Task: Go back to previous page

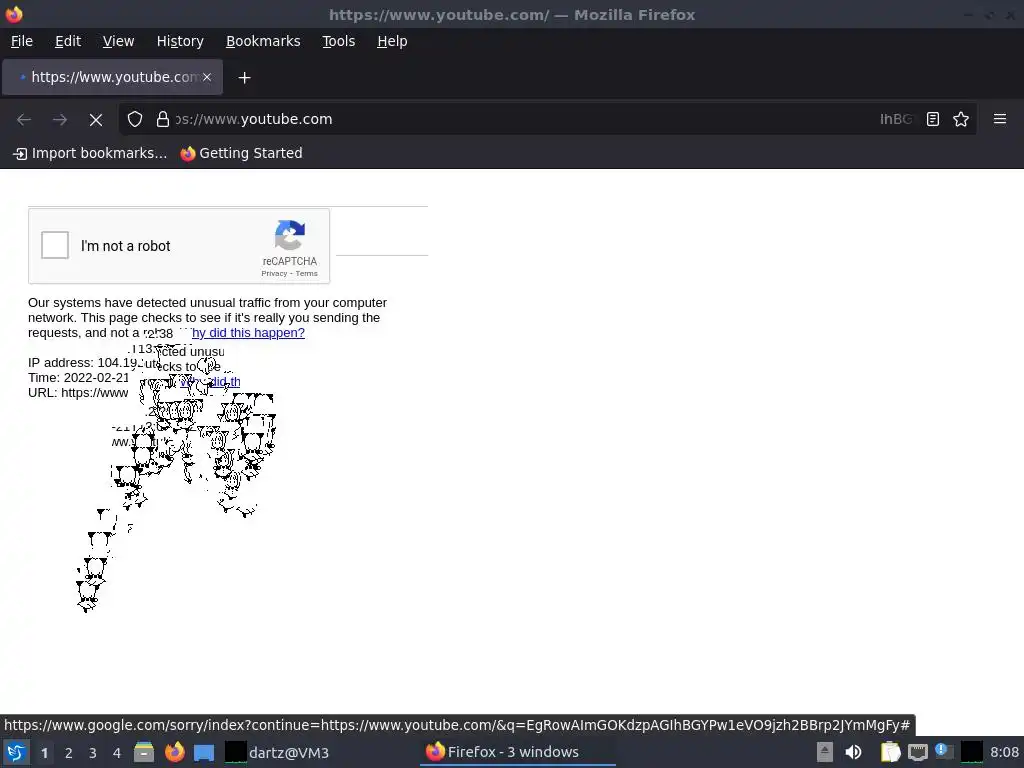Action: click(24, 120)
